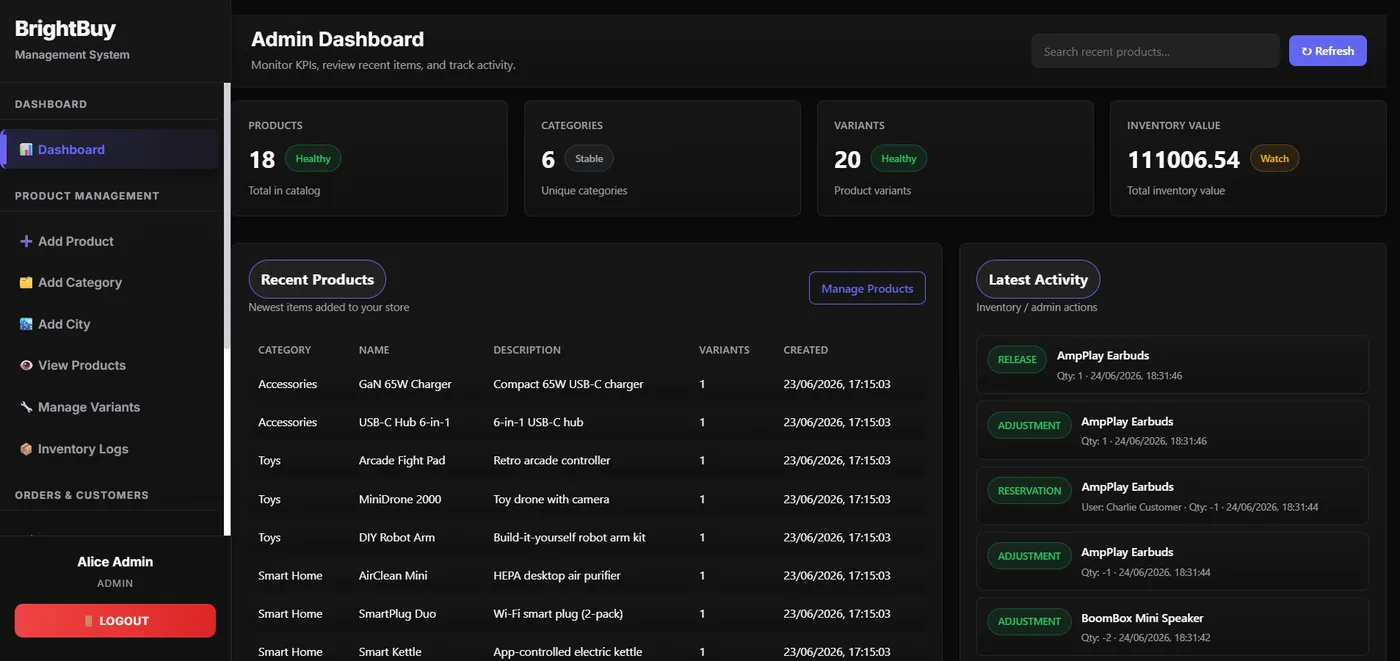Navigate to Add City

(109, 324)
